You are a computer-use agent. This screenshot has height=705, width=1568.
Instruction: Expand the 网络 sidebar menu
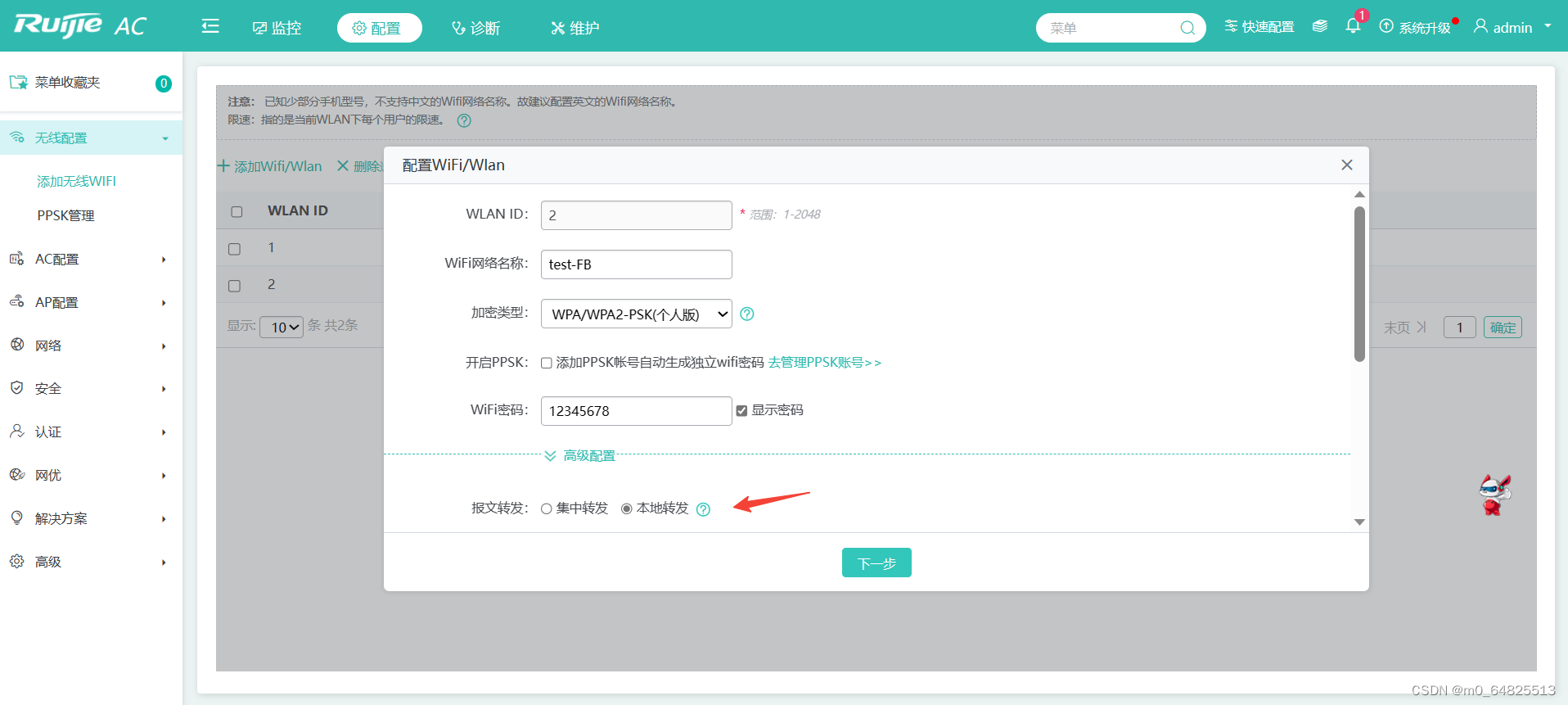[91, 346]
